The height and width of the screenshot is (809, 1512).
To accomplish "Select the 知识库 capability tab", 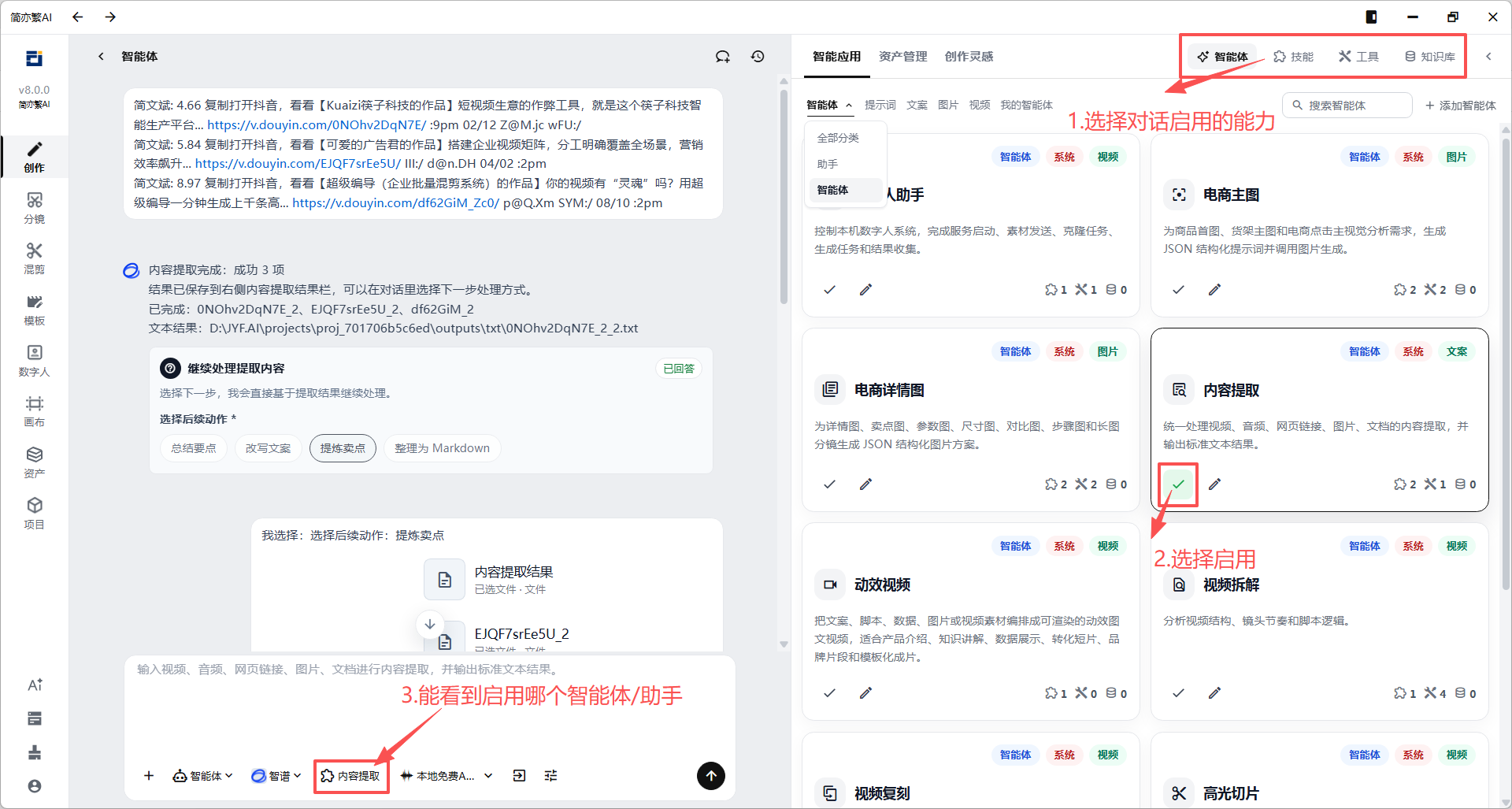I will click(1430, 57).
